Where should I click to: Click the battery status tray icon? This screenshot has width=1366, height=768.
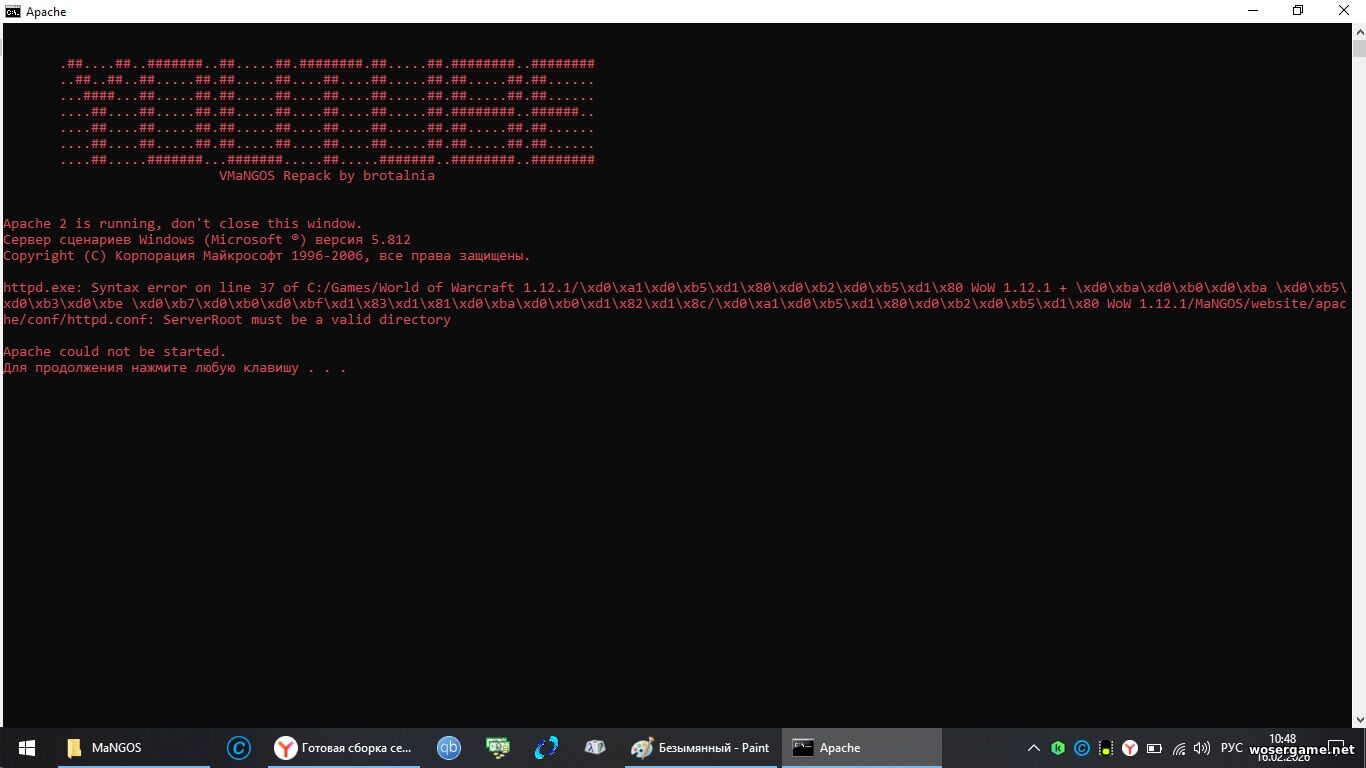1154,748
